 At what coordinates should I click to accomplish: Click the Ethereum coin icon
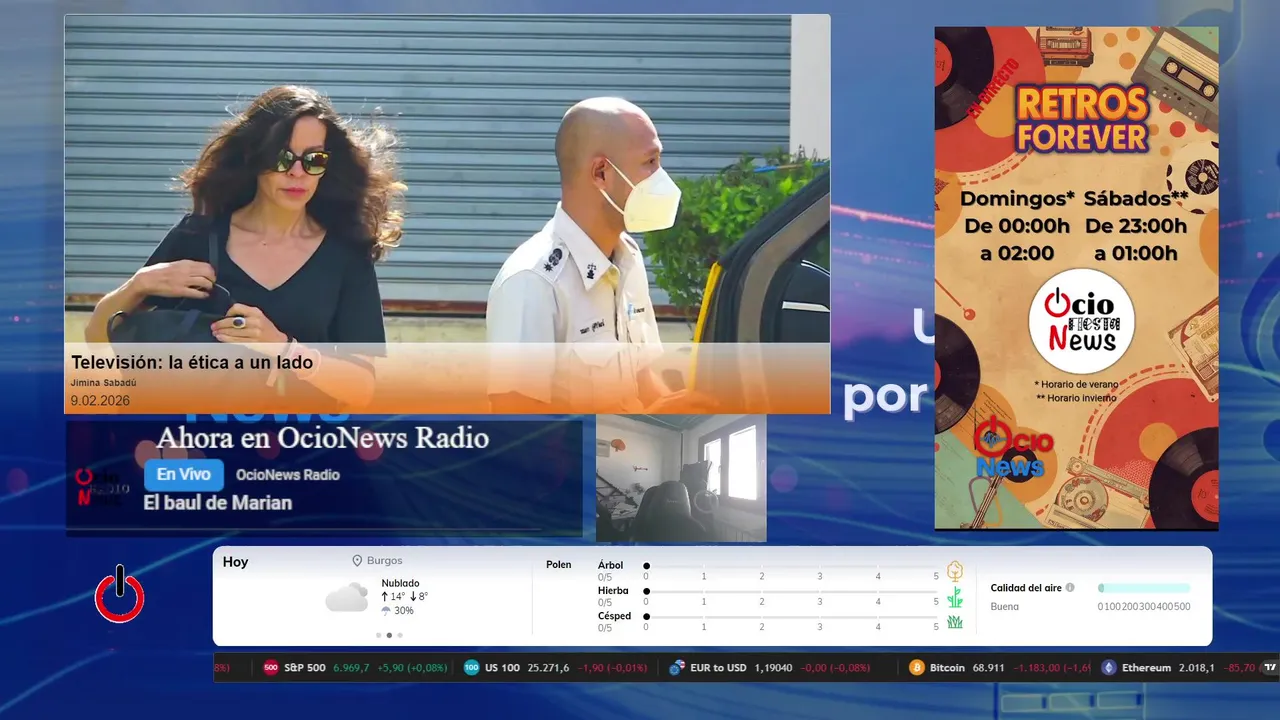click(x=1108, y=668)
